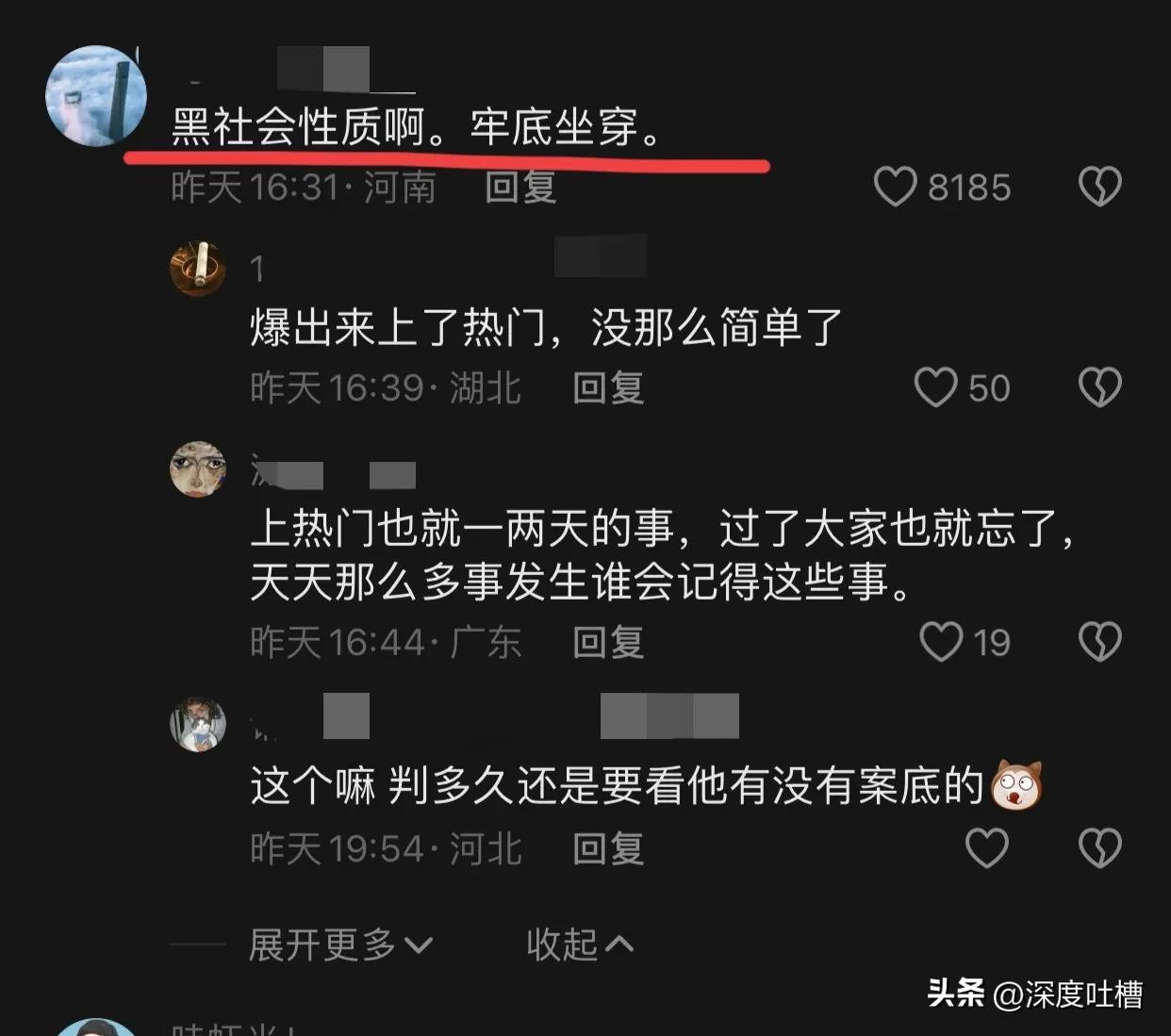Image resolution: width=1171 pixels, height=1036 pixels.
Task: Expand more replies with 展开更多
Action: coord(340,945)
